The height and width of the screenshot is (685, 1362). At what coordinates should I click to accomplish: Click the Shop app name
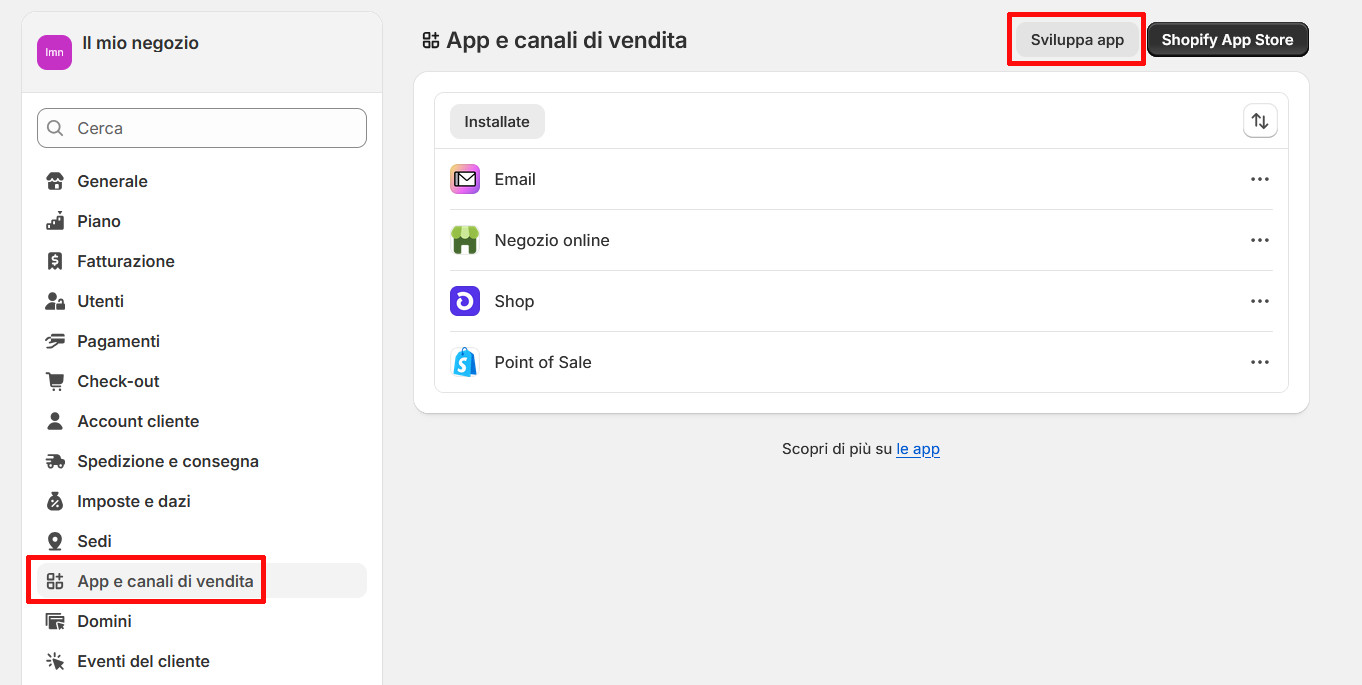(x=514, y=301)
